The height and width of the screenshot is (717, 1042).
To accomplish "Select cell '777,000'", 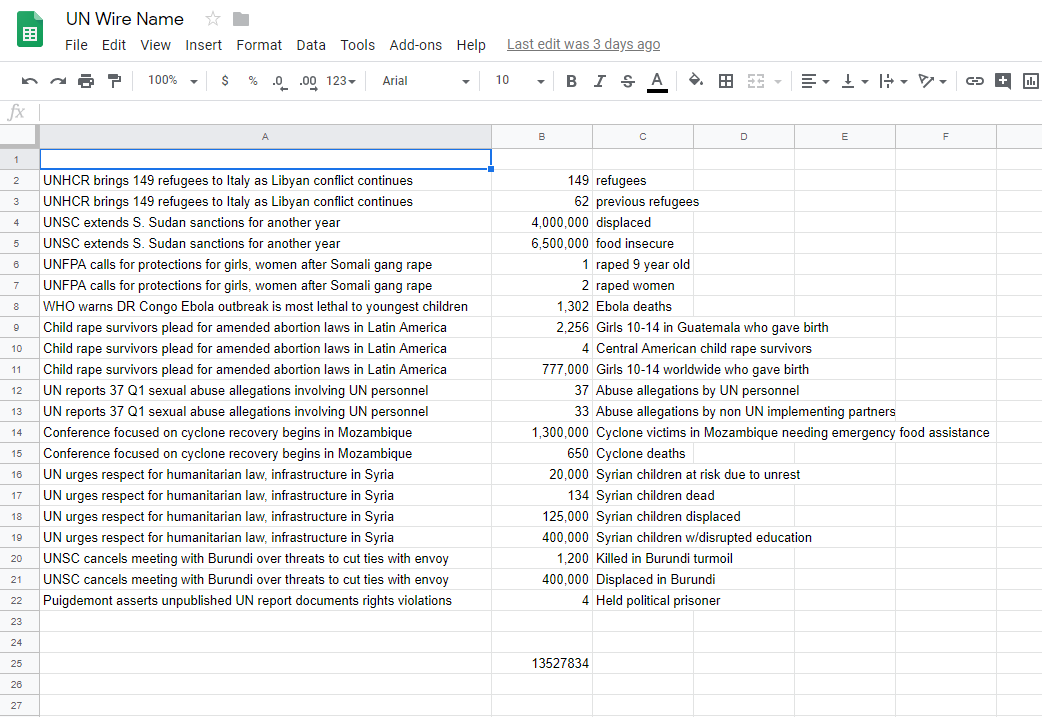I will 542,369.
